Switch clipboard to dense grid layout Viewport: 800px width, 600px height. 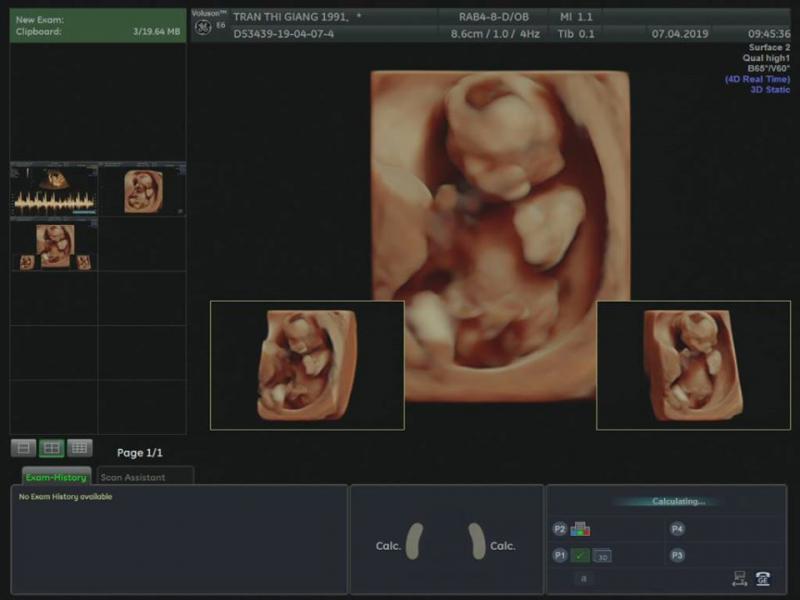79,448
